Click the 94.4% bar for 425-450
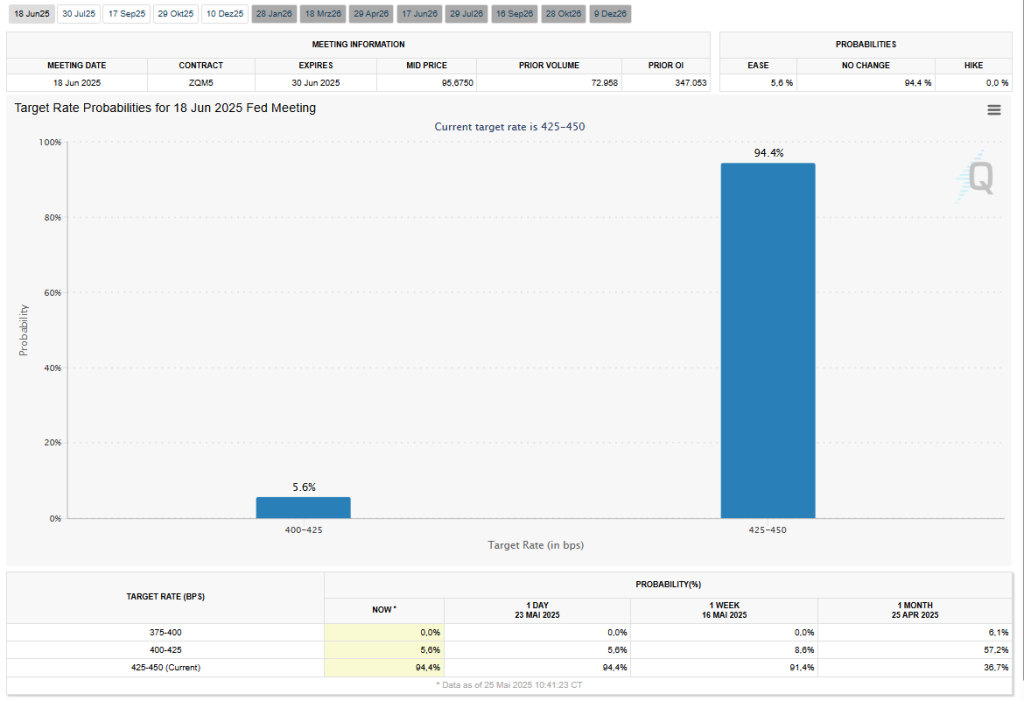This screenshot has height=701, width=1024. click(x=768, y=340)
